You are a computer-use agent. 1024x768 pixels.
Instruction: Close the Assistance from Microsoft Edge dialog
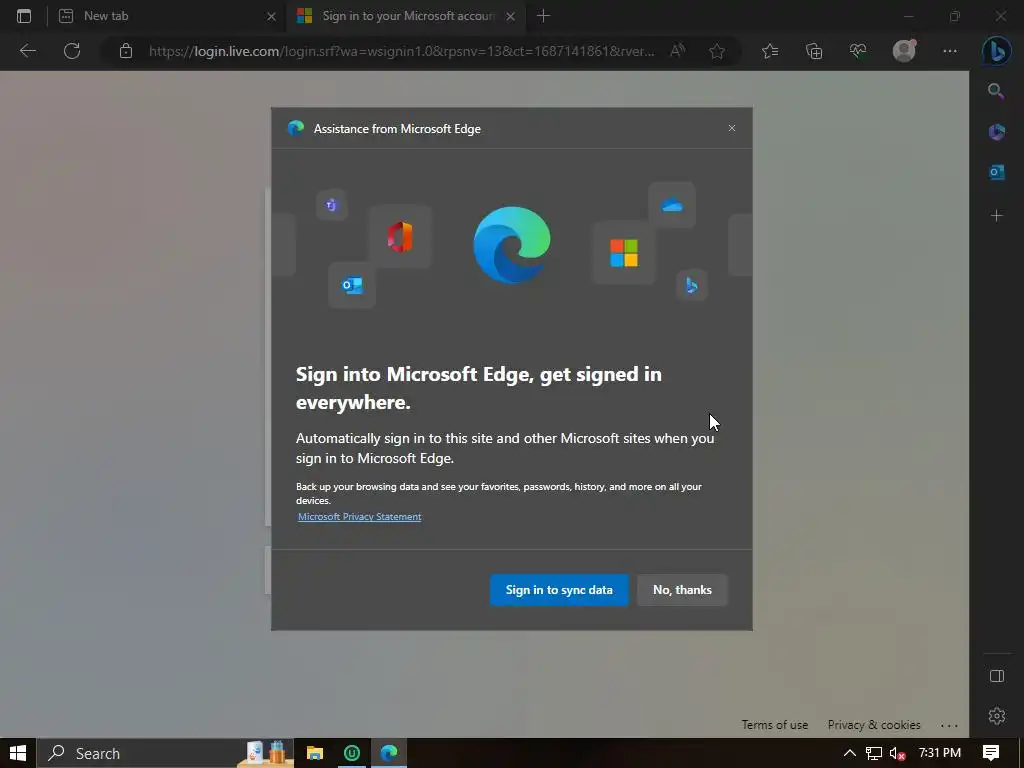pyautogui.click(x=731, y=128)
